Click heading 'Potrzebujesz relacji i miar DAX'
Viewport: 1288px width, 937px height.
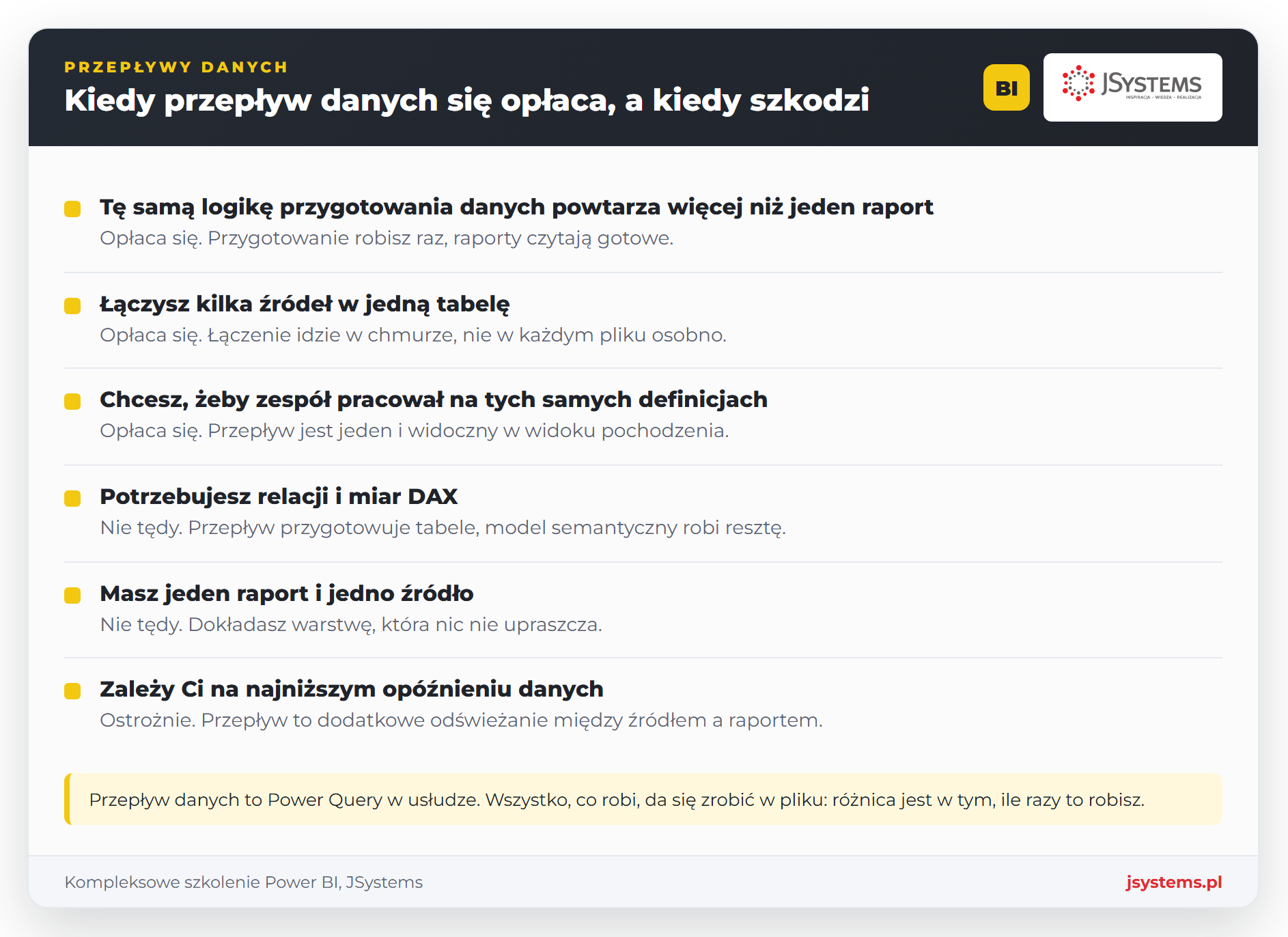point(279,497)
